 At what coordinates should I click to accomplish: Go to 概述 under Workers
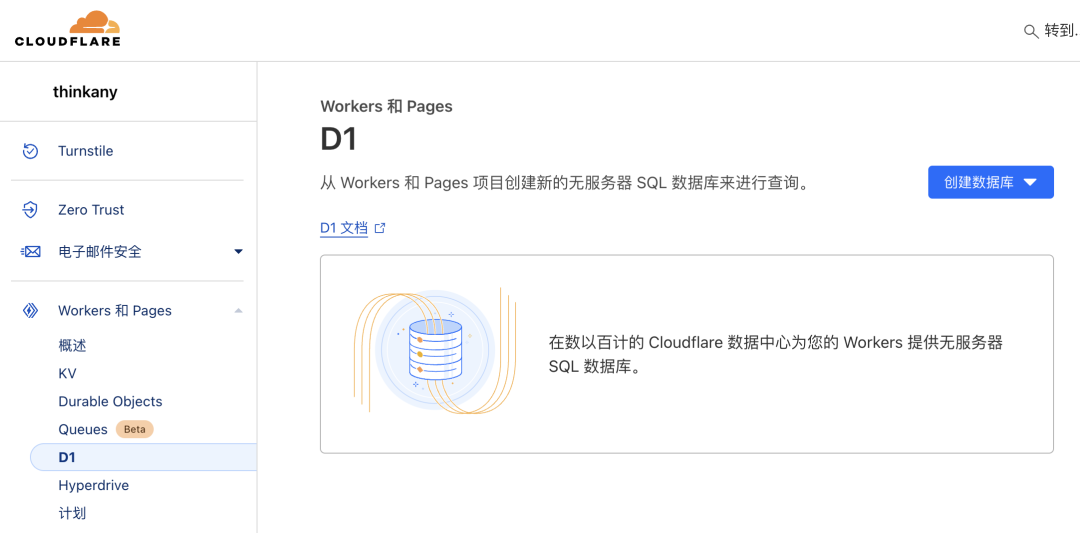pos(72,346)
